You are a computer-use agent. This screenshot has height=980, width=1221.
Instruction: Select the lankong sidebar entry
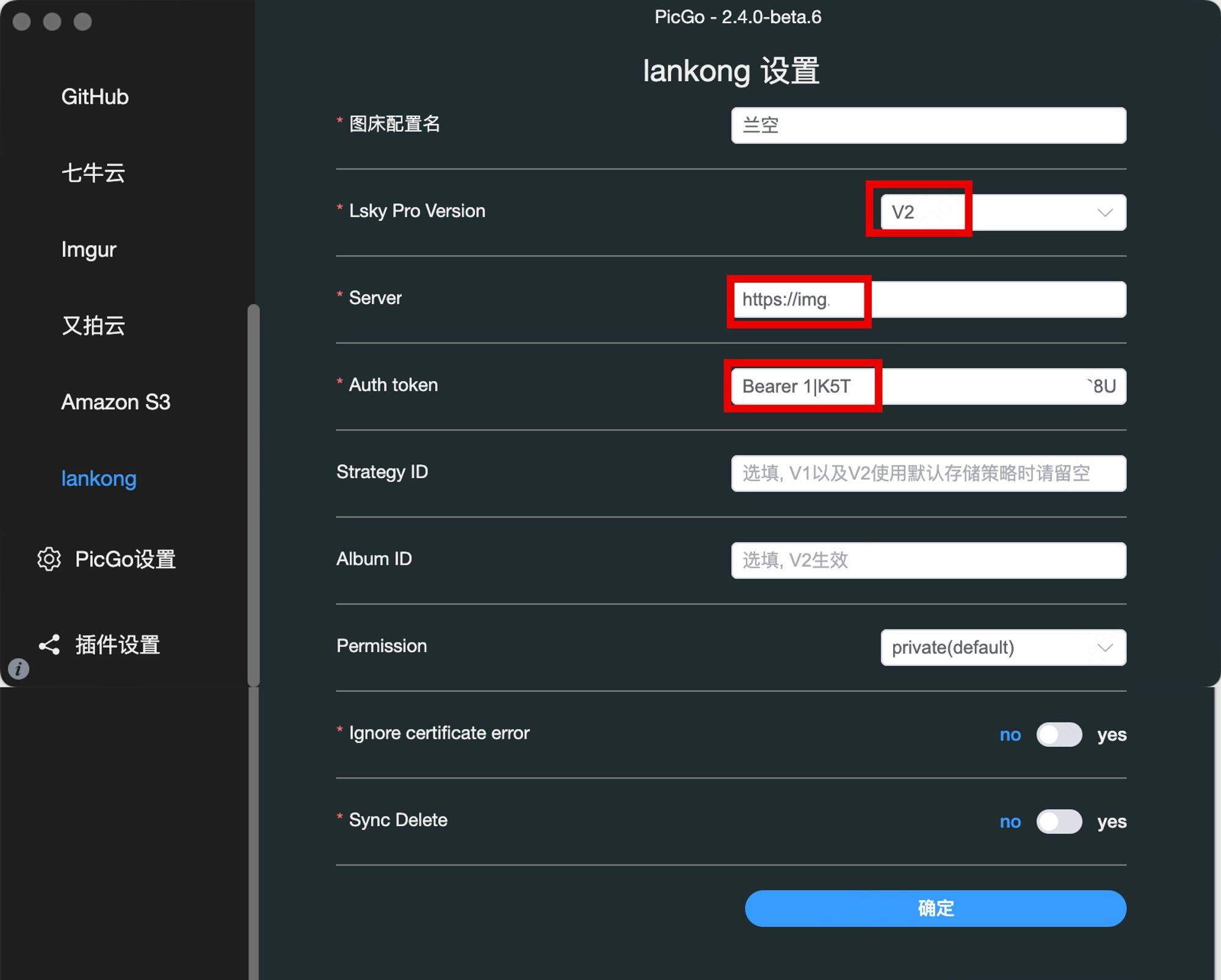tap(98, 478)
